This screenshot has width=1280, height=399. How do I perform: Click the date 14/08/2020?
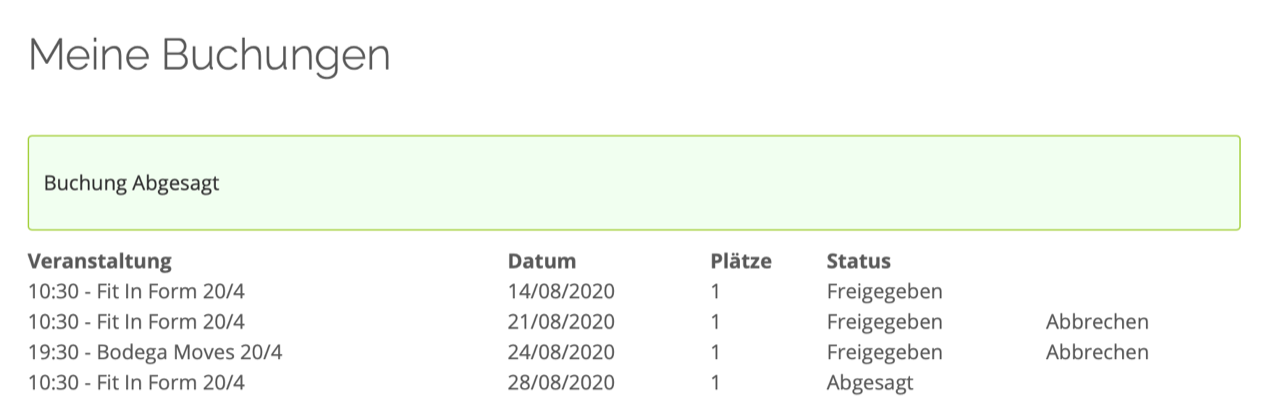tap(561, 292)
